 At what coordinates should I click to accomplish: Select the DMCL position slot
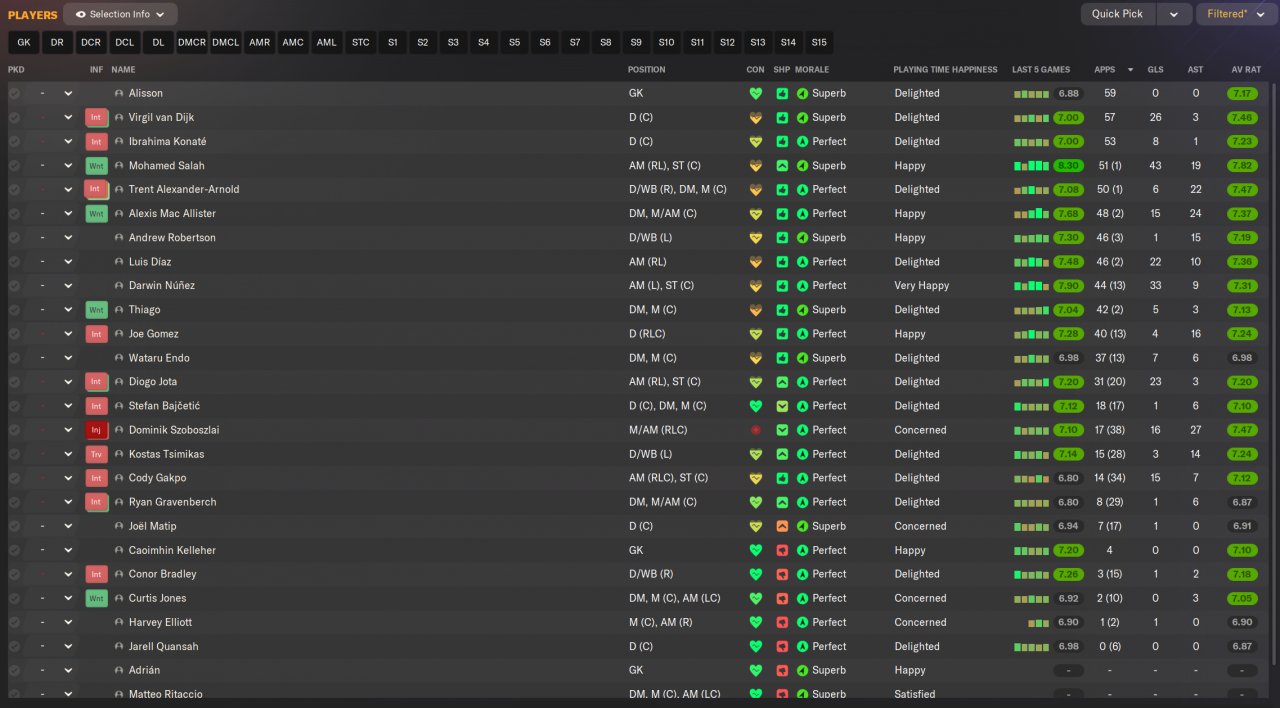pyautogui.click(x=226, y=43)
